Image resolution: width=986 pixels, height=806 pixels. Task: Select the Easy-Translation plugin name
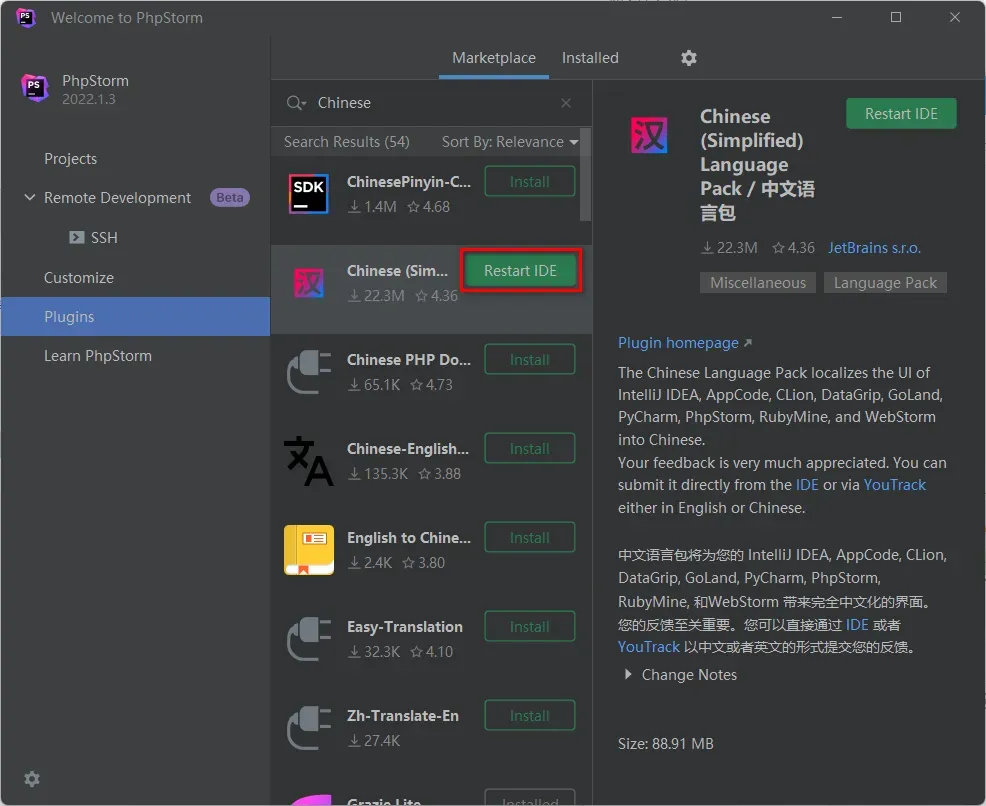tap(405, 627)
